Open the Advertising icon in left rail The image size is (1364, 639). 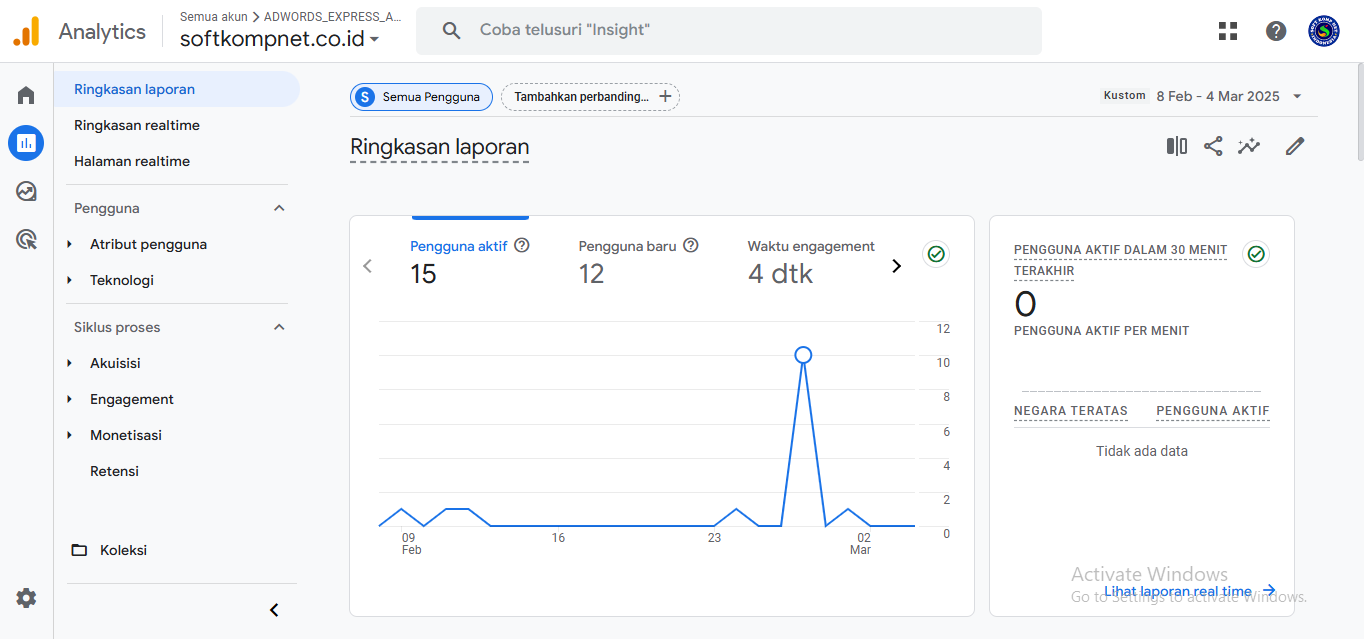[x=26, y=239]
